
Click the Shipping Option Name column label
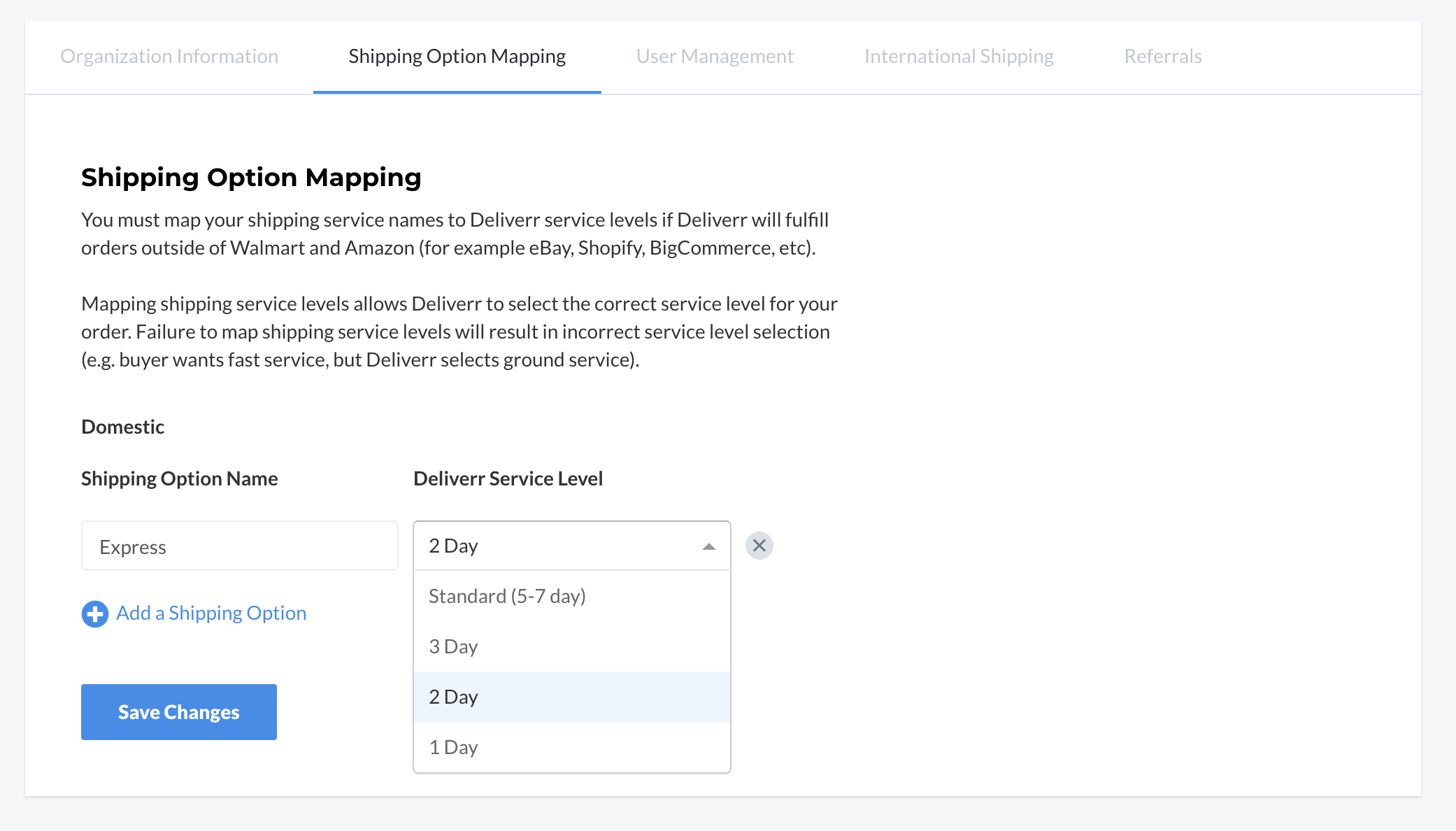[x=180, y=478]
